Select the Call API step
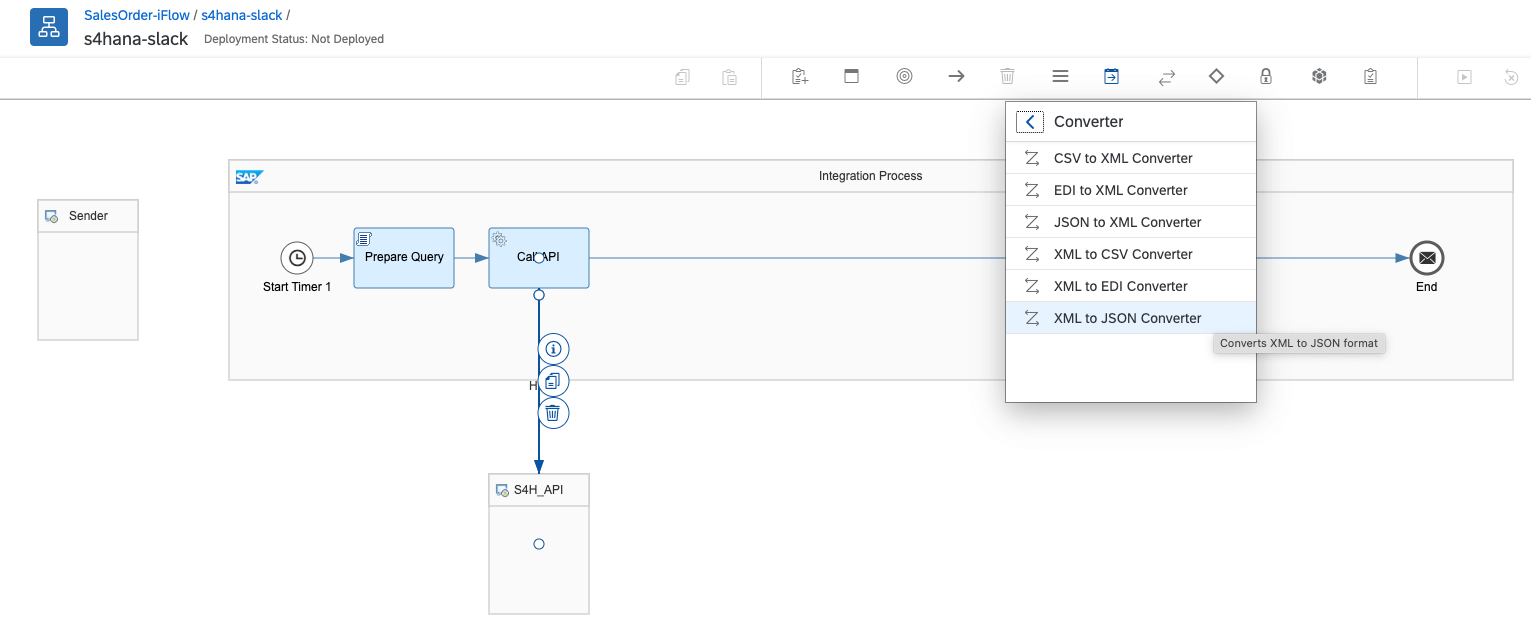Image resolution: width=1531 pixels, height=626 pixels. pos(539,258)
